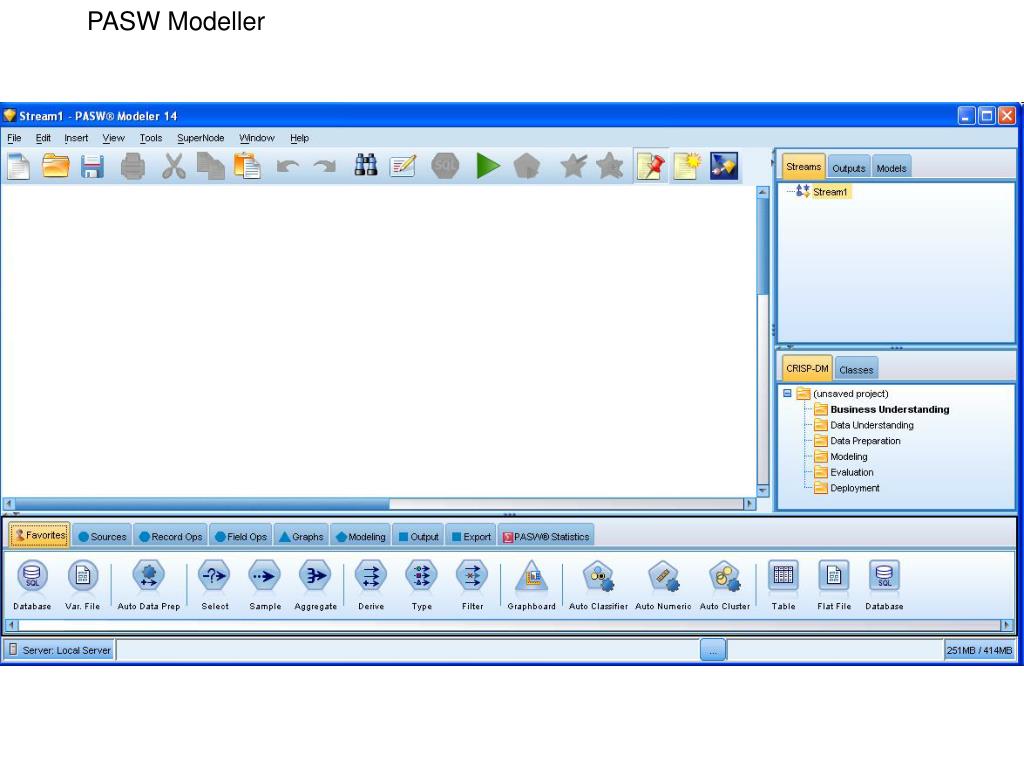Click the Print toolbar icon
This screenshot has width=1024, height=768.
coord(133,167)
